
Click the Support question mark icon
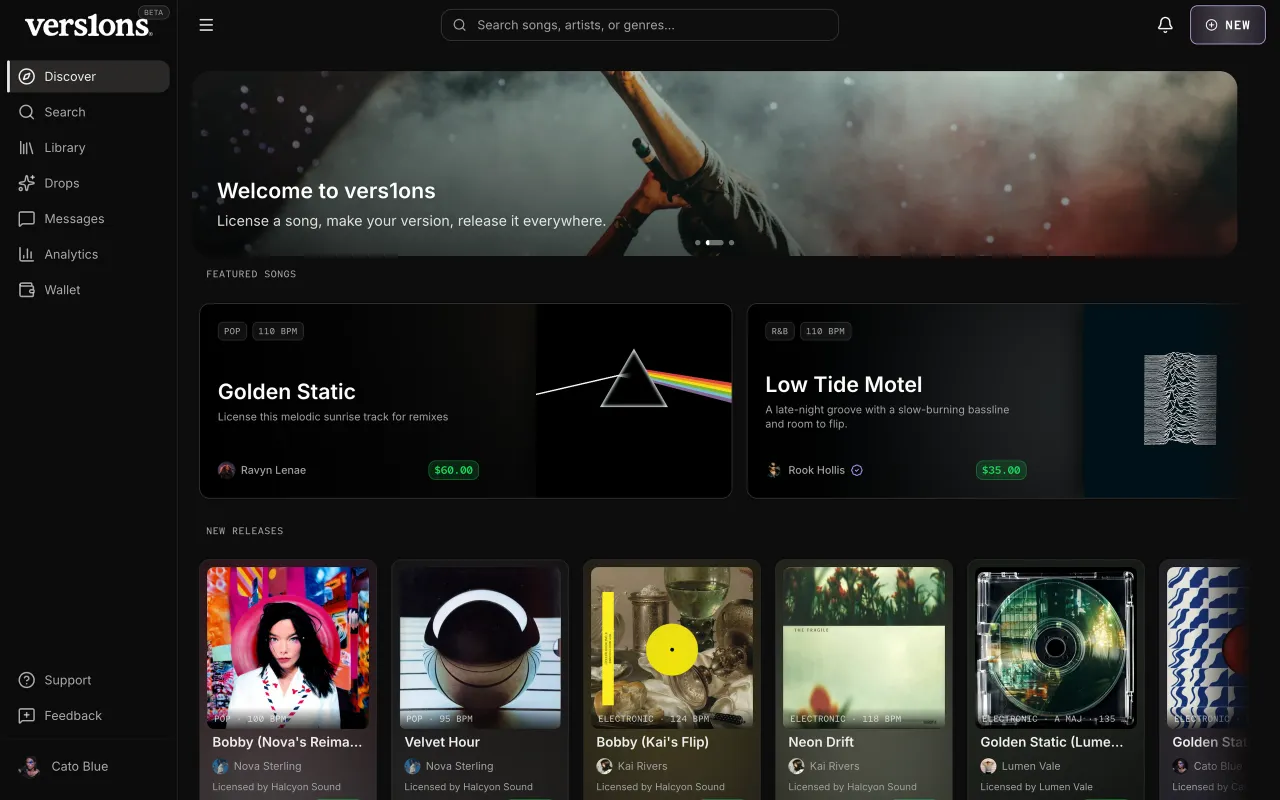point(27,680)
